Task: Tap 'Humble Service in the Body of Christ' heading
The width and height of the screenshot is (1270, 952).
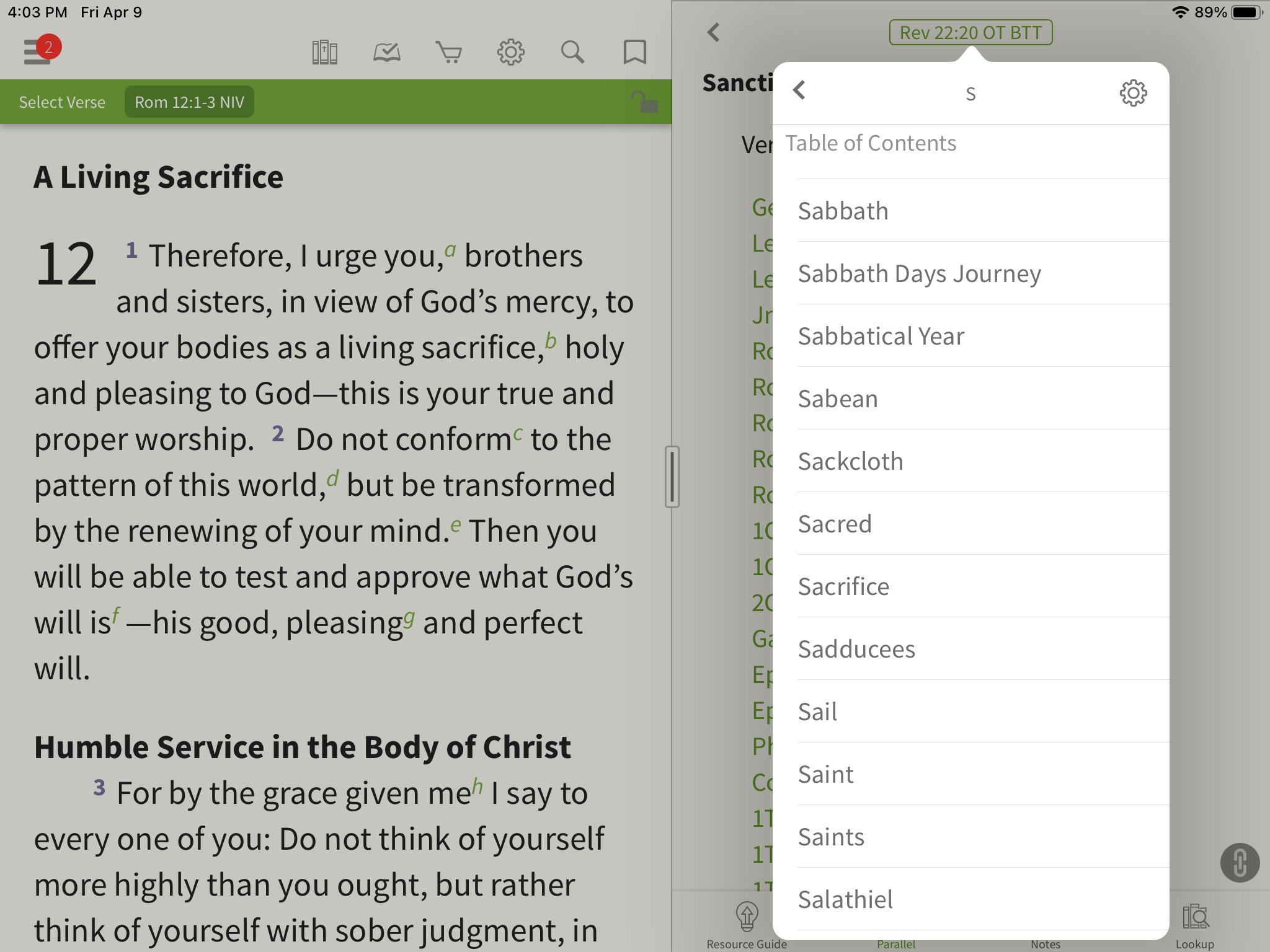Action: point(303,747)
